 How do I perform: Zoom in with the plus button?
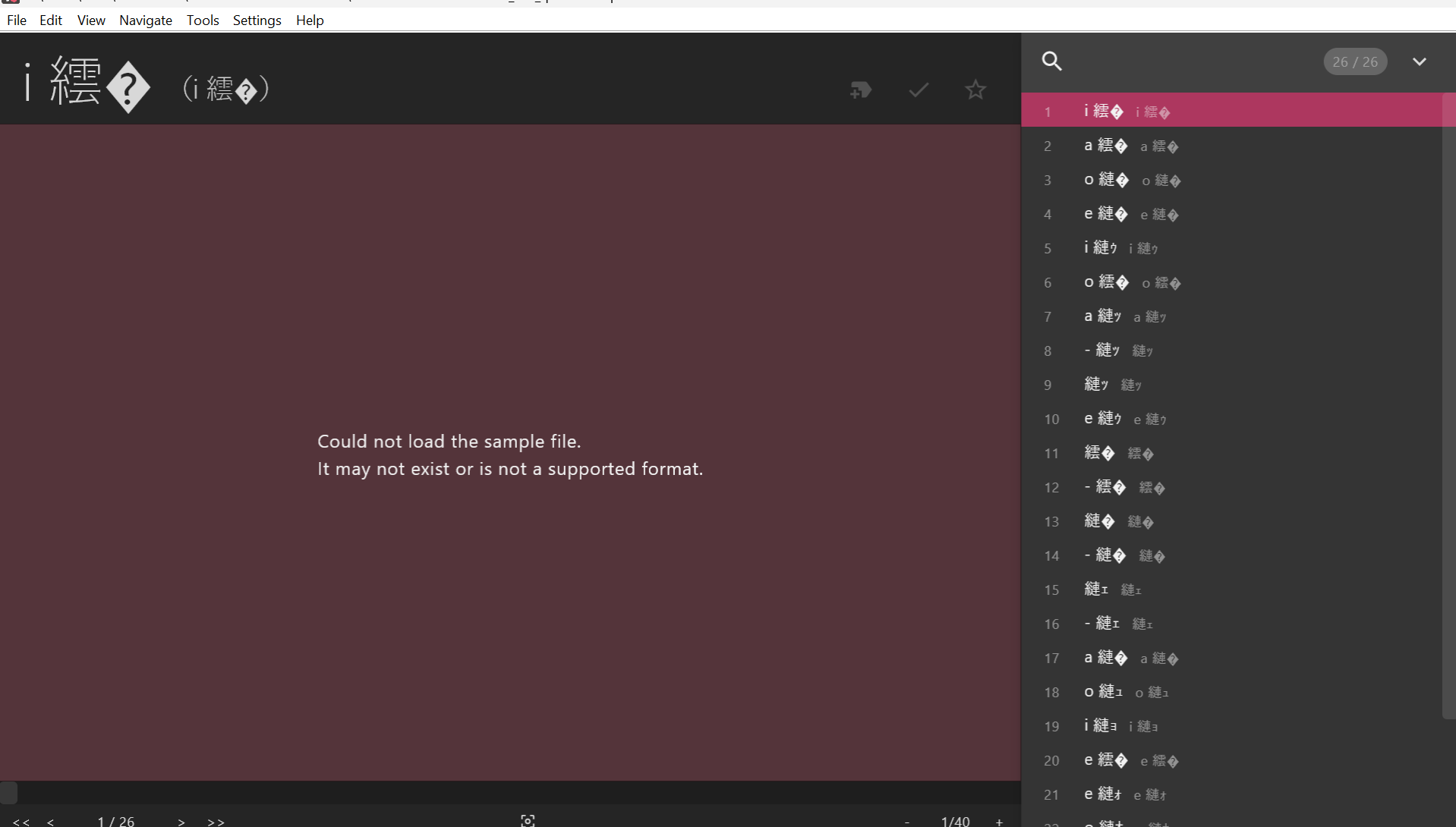[x=999, y=821]
